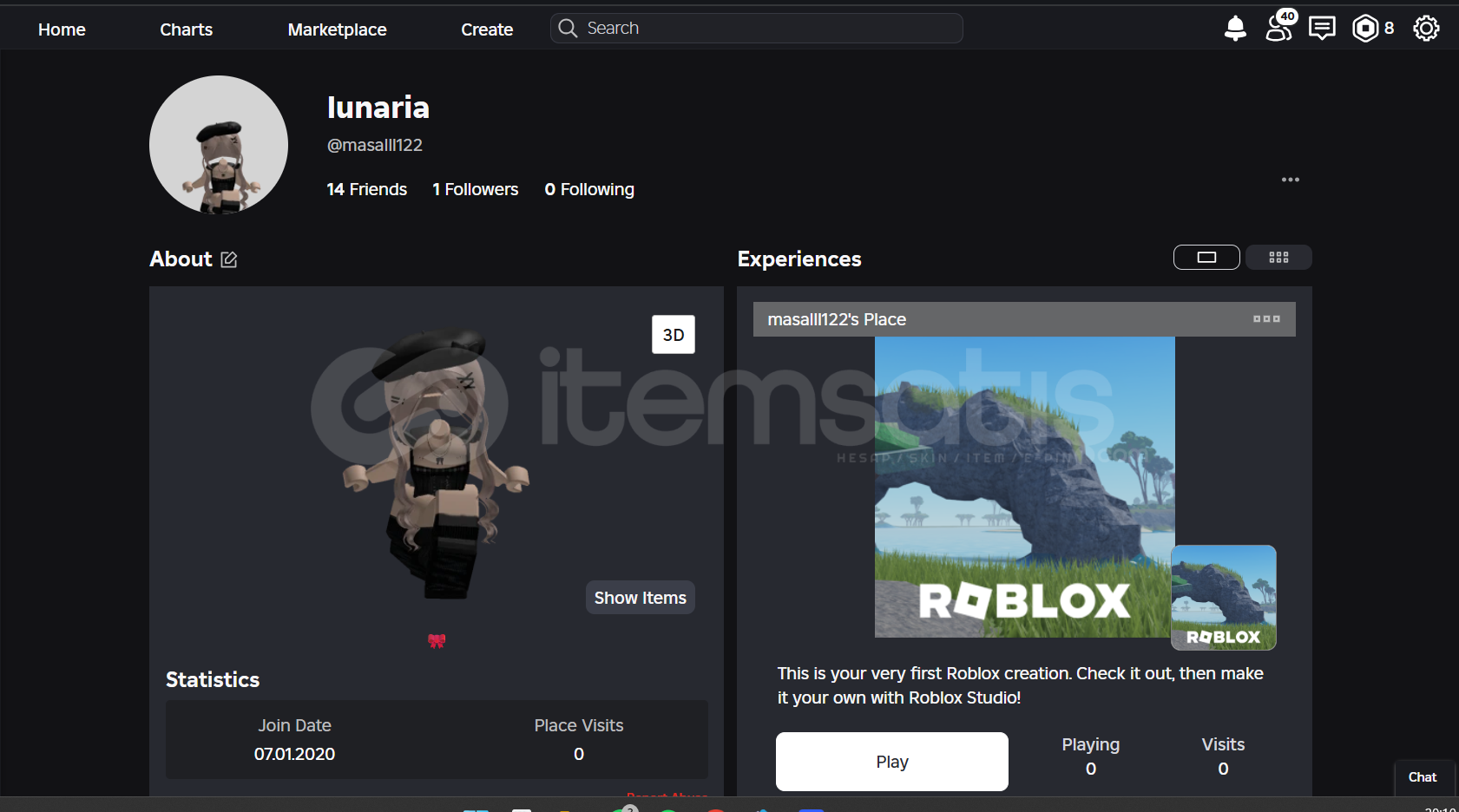Click the Playing count label
The height and width of the screenshot is (812, 1459).
coord(1091,744)
